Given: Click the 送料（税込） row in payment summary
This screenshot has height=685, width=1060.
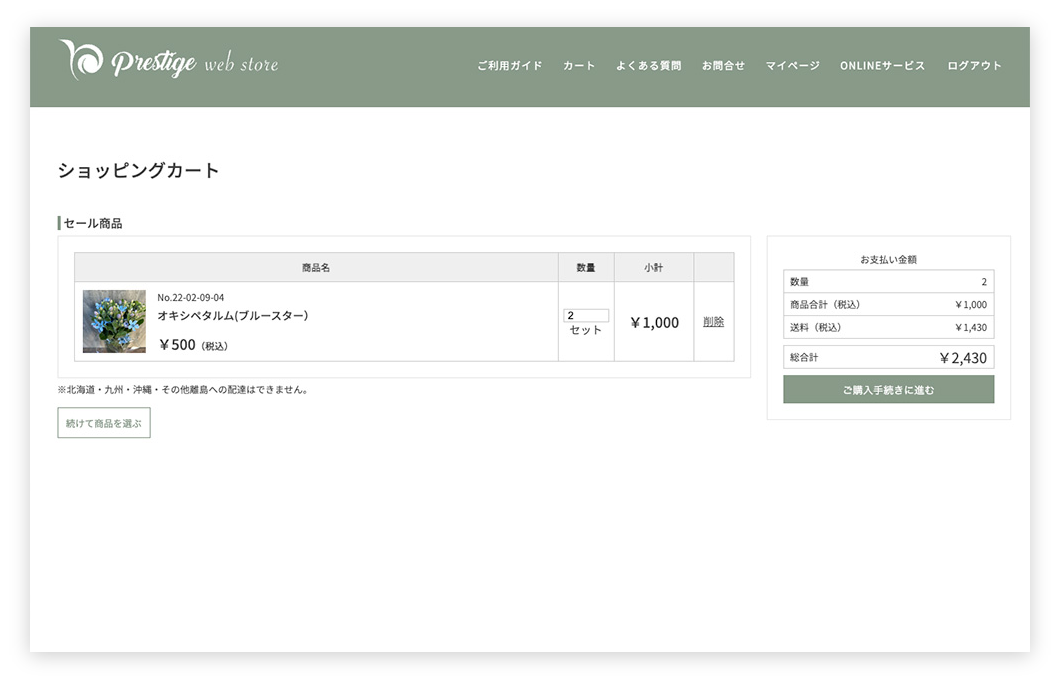Looking at the screenshot, I should [x=888, y=327].
